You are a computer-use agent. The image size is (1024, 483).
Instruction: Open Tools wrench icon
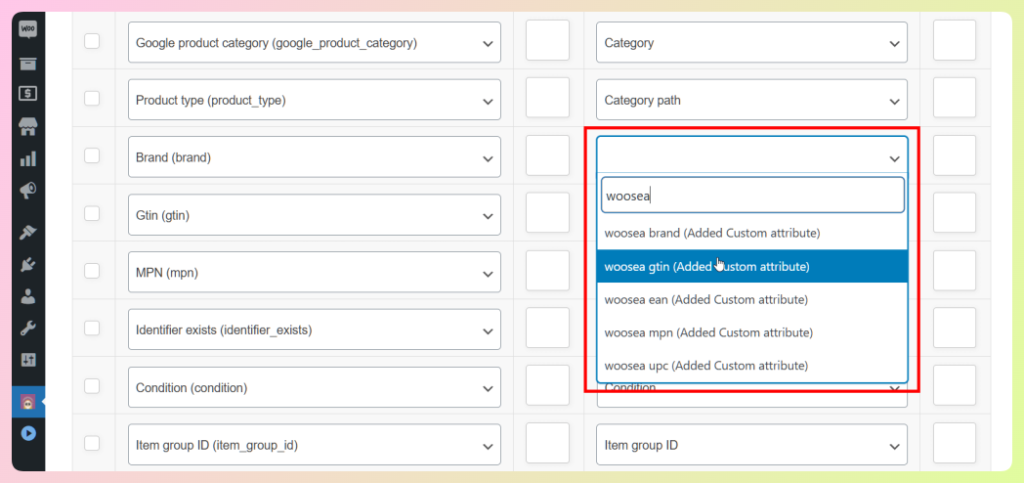tap(27, 328)
